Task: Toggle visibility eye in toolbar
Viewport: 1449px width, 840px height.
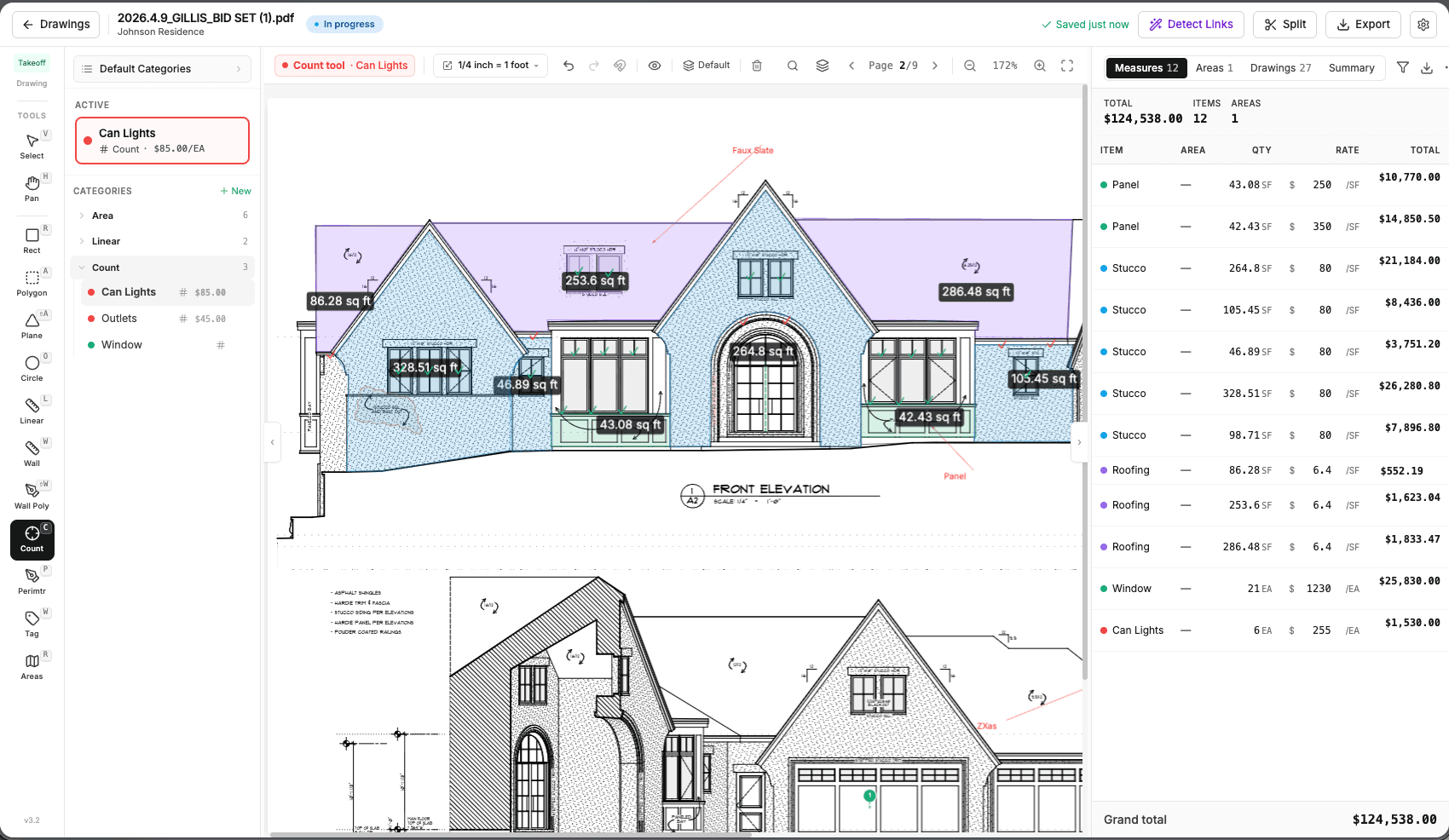Action: [655, 66]
